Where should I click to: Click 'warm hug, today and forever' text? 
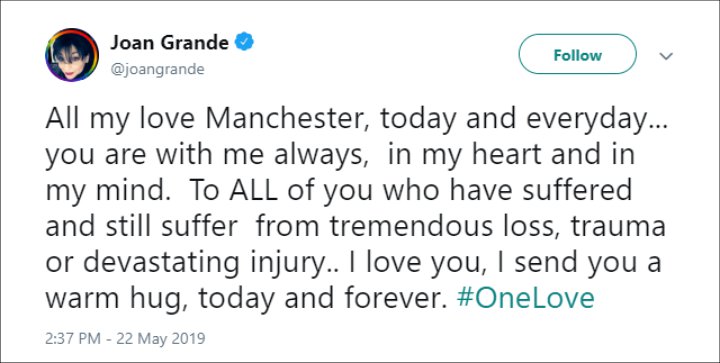[x=246, y=299]
